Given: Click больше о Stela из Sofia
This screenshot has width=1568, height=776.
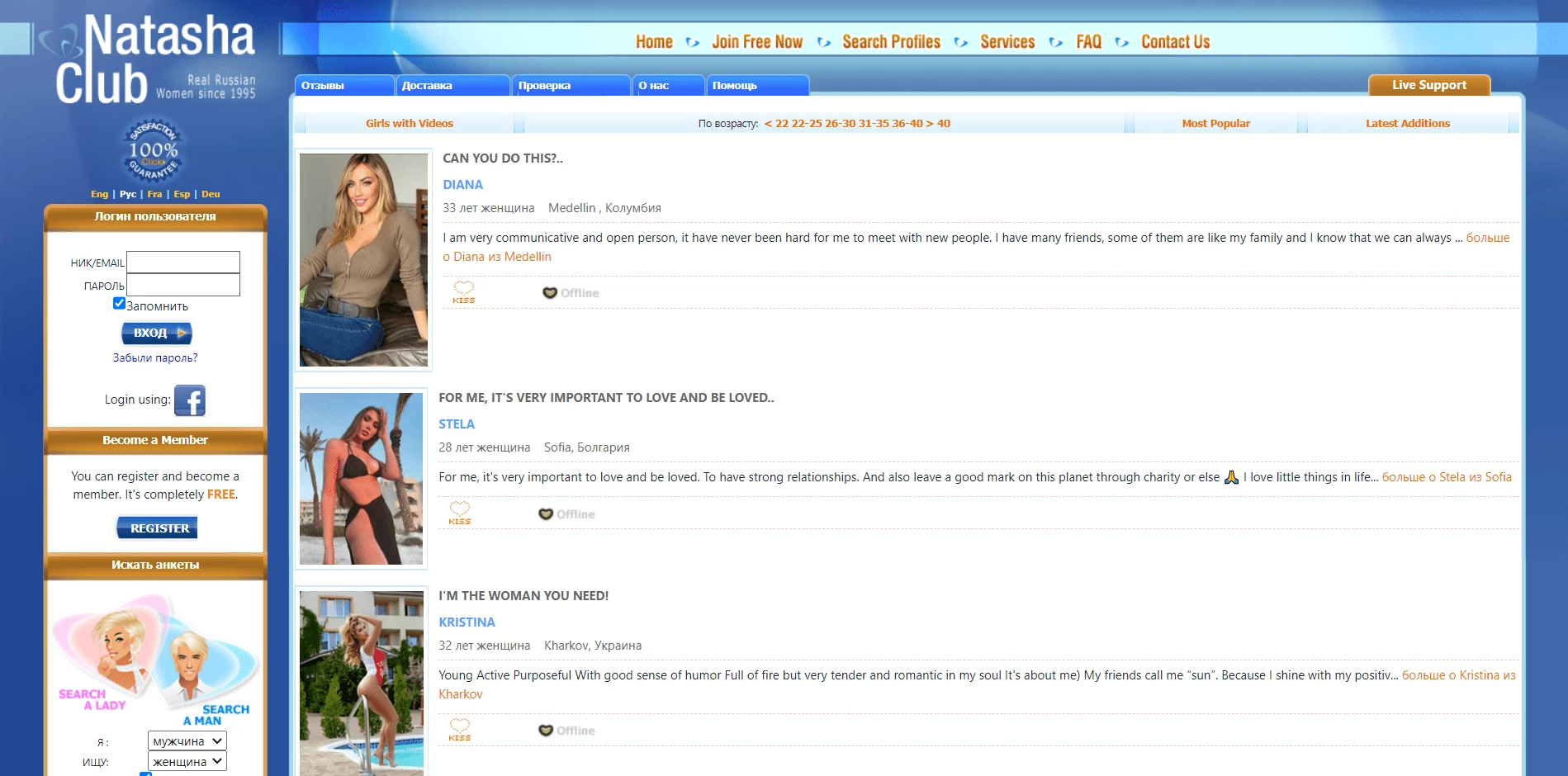Looking at the screenshot, I should click(1447, 477).
